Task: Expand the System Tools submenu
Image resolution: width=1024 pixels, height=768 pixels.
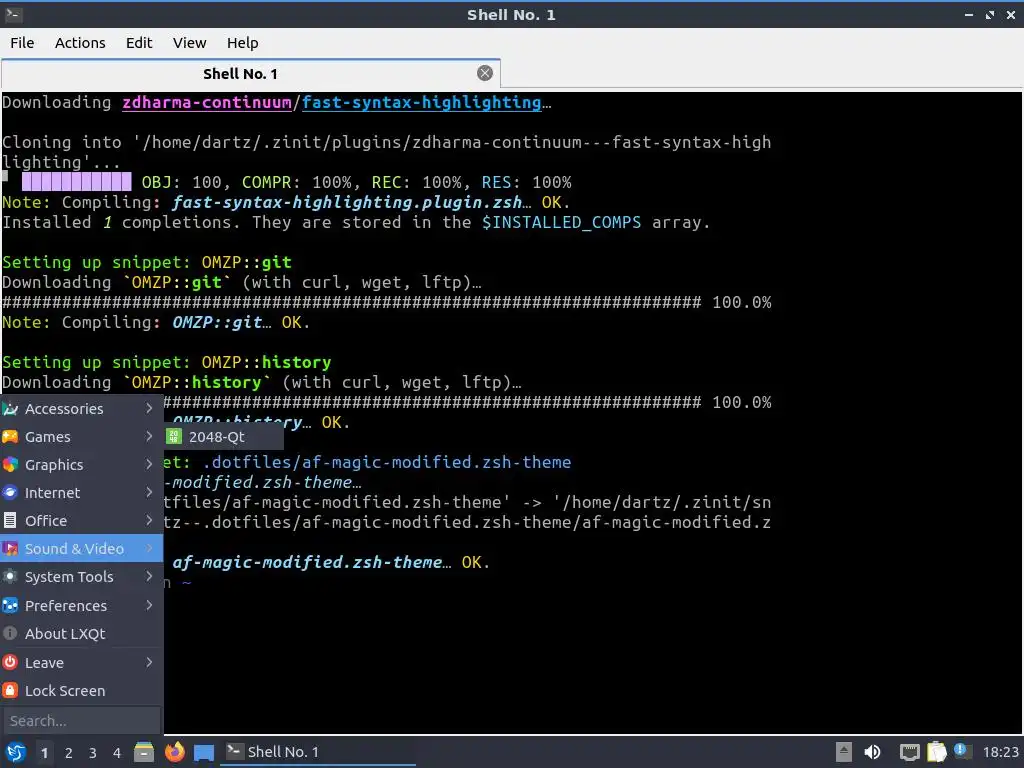Action: [81, 577]
